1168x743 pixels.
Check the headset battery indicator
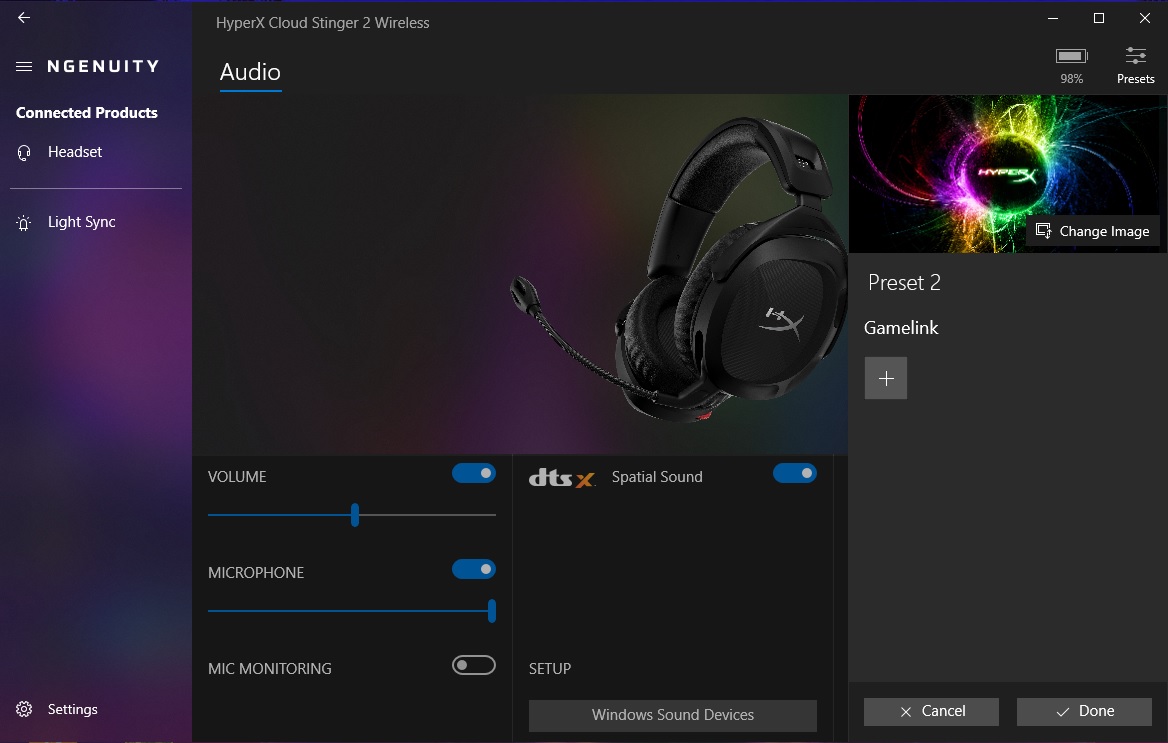1071,57
